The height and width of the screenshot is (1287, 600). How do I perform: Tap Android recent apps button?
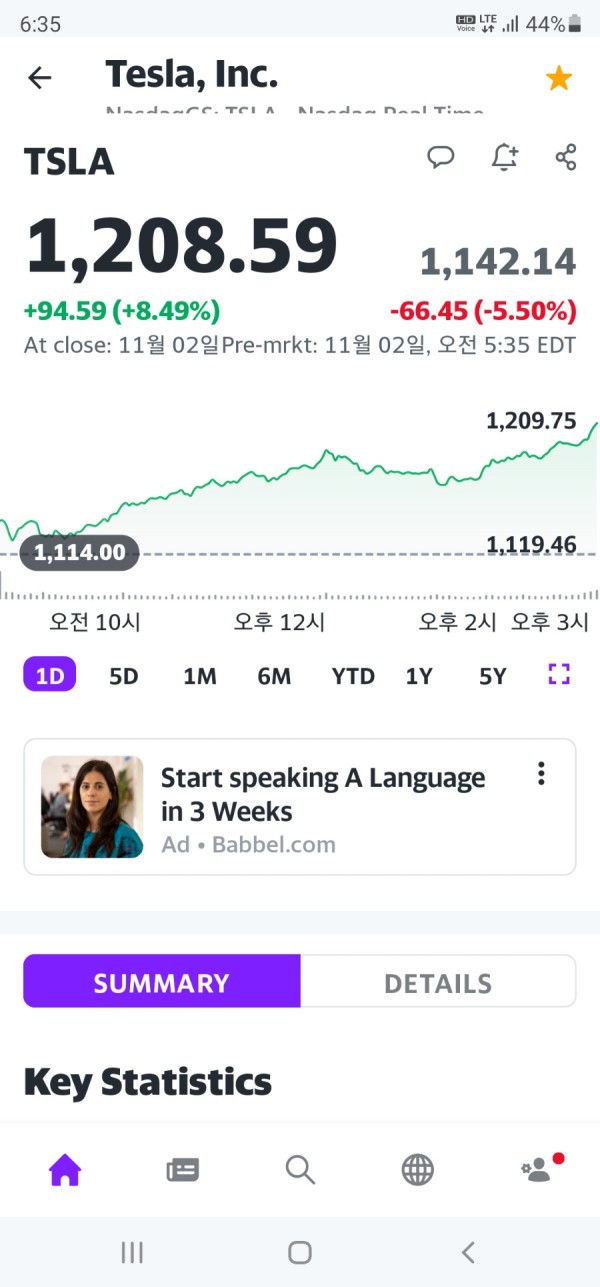click(x=132, y=1252)
